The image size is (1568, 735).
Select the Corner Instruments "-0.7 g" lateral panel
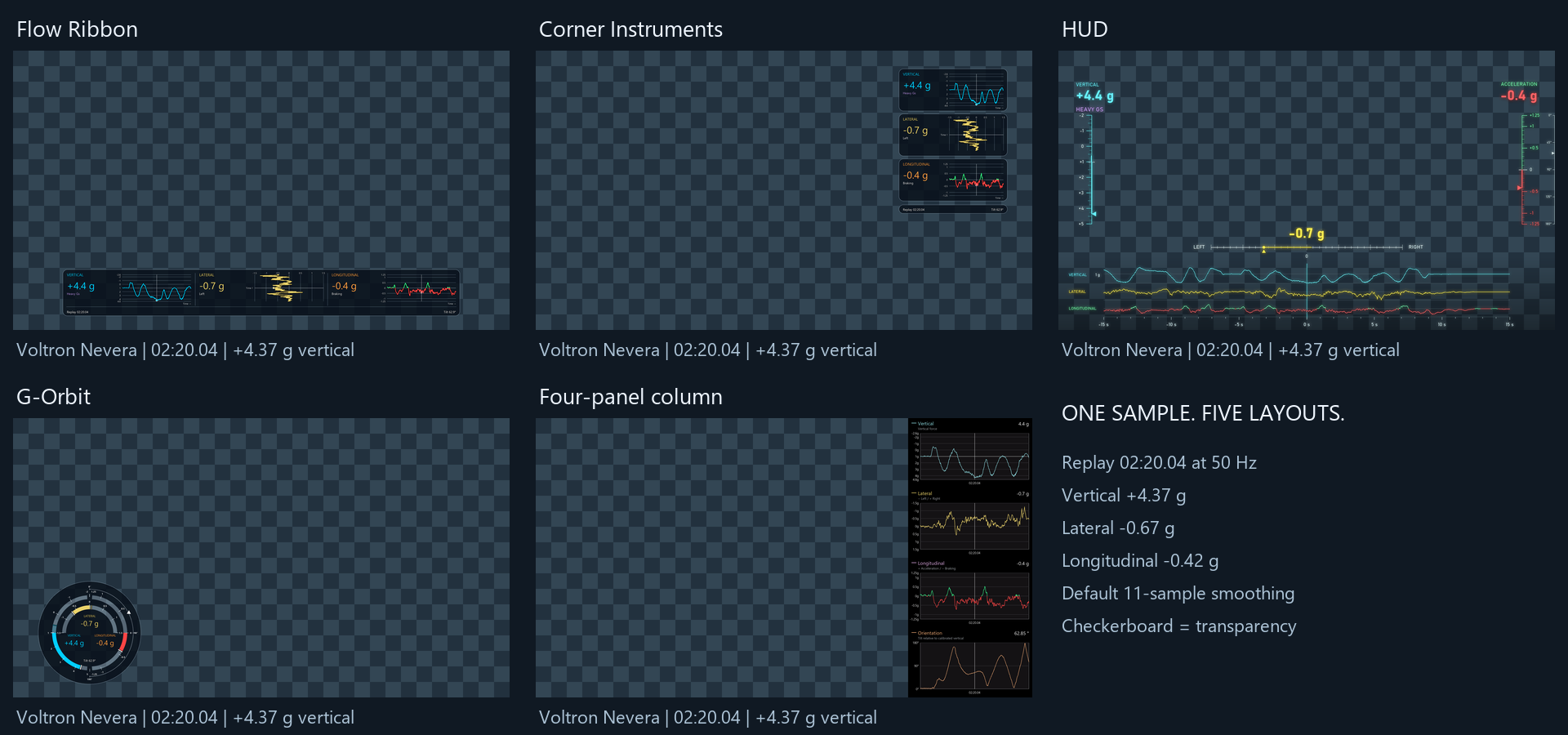click(953, 135)
